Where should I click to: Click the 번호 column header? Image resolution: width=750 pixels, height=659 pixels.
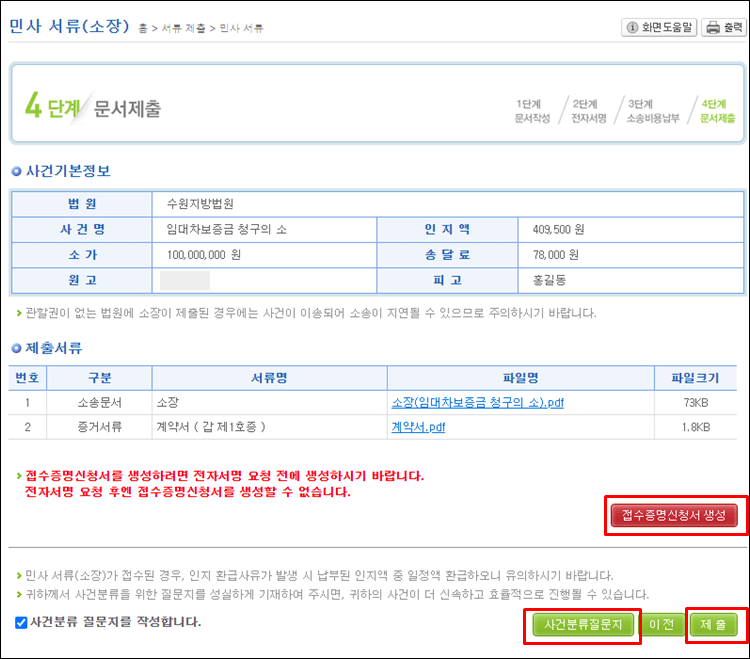(x=27, y=378)
